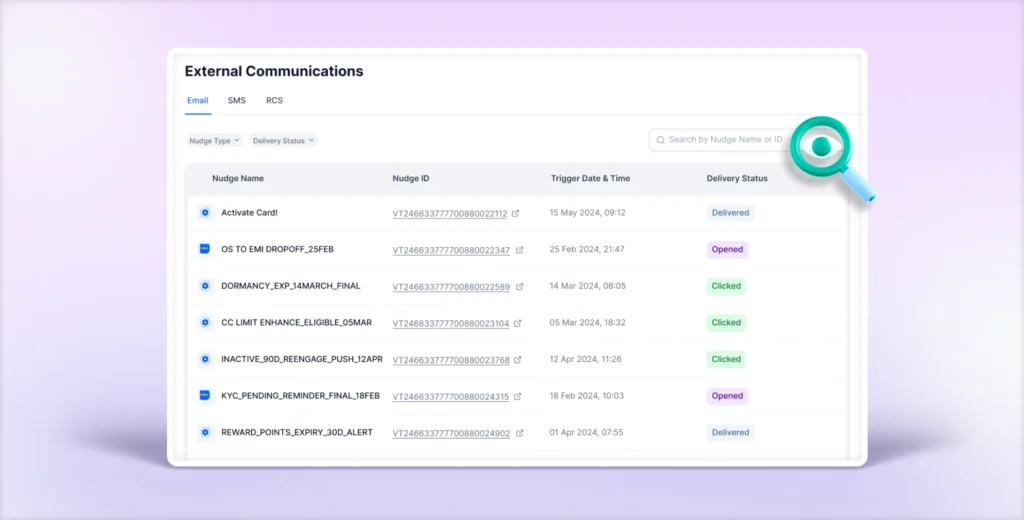1024x520 pixels.
Task: Open external link icon for ID ending 24902
Action: [518, 434]
